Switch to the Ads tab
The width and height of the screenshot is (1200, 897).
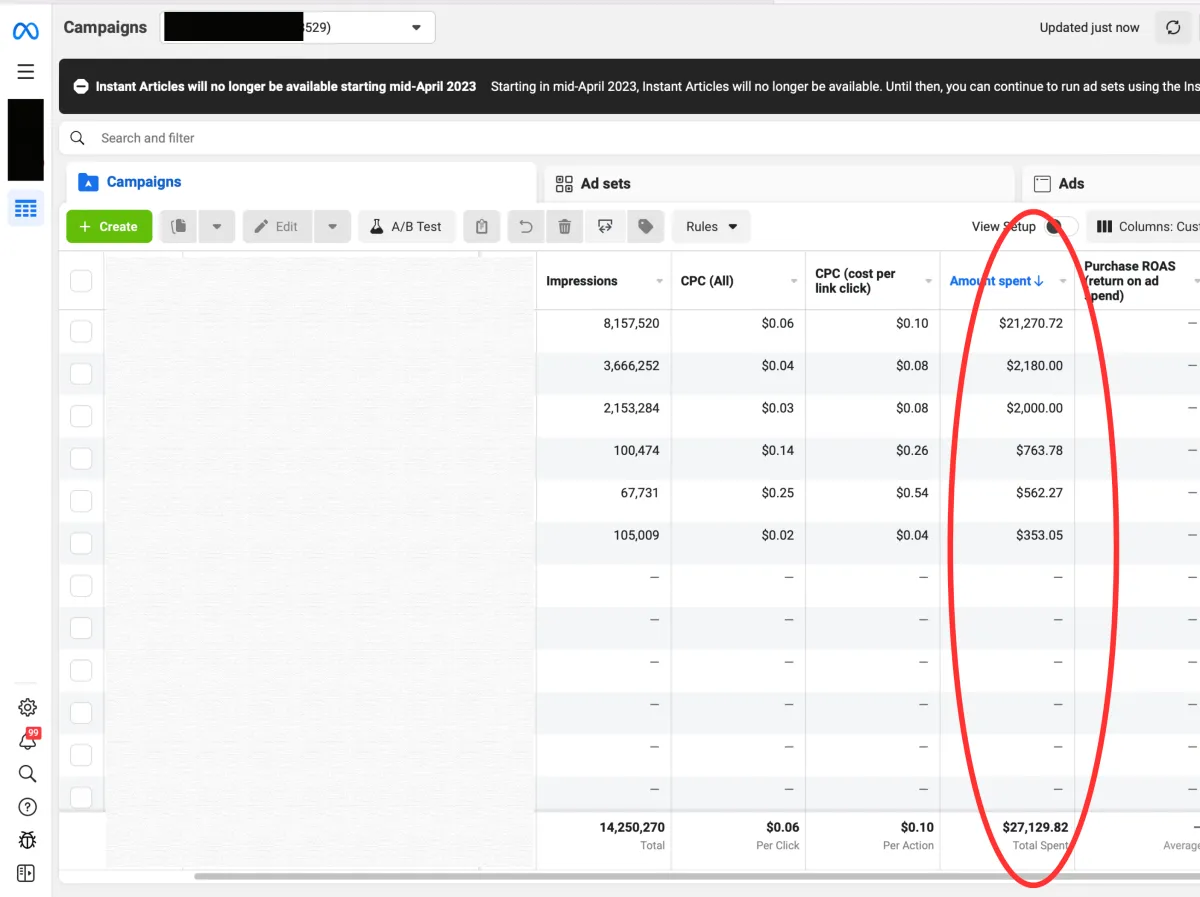(x=1111, y=183)
